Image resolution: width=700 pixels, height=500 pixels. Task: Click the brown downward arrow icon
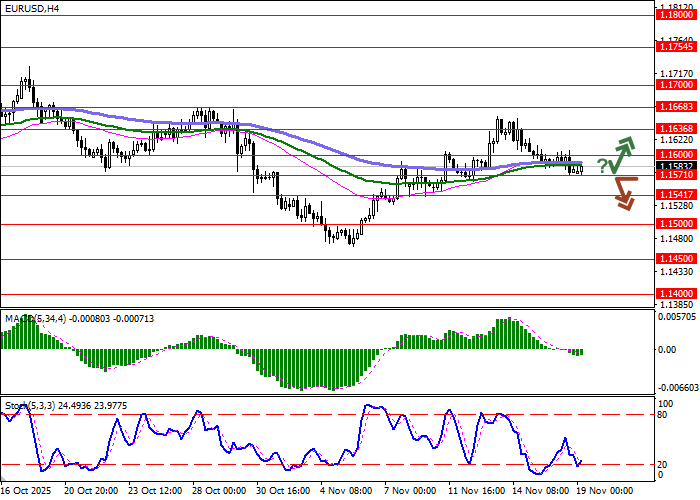pyautogui.click(x=625, y=192)
